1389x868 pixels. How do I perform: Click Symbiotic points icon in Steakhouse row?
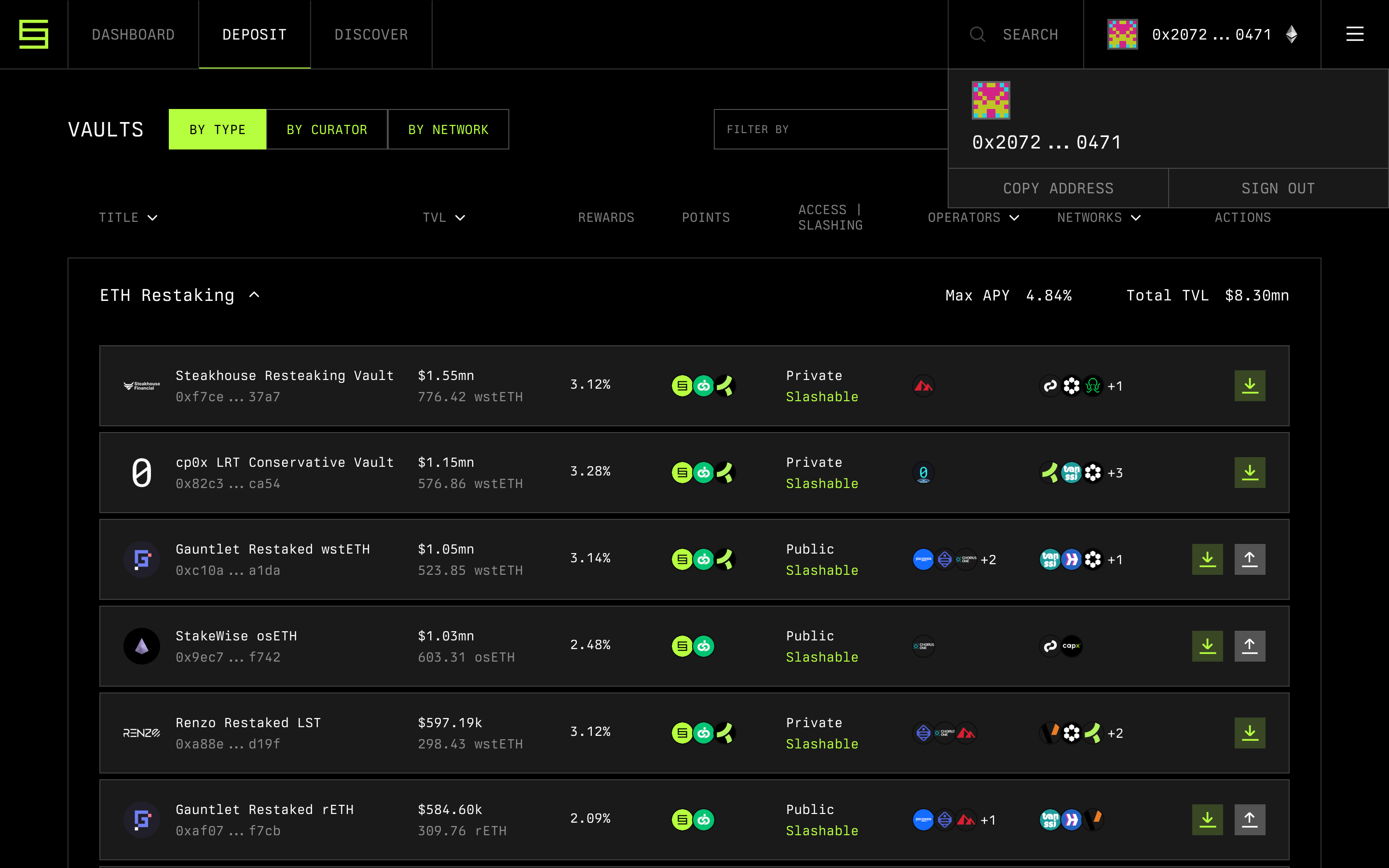coord(682,386)
